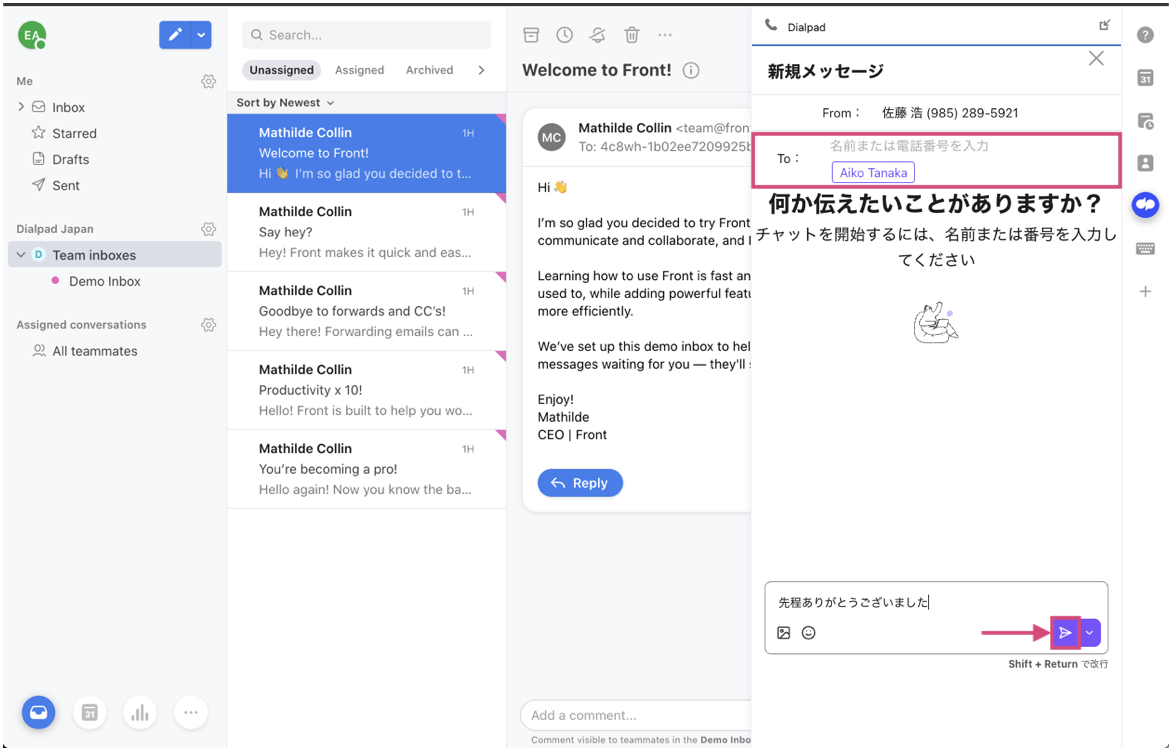Image resolution: width=1170 pixels, height=748 pixels.
Task: Archive the conversation with archive icon
Action: (532, 35)
